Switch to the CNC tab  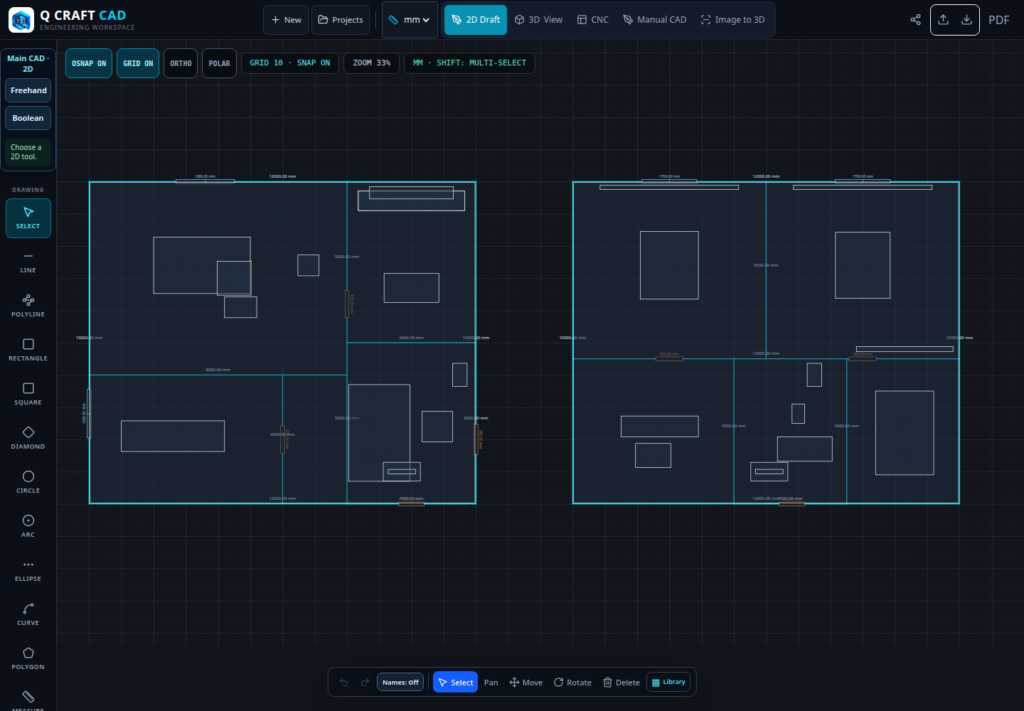tap(593, 20)
